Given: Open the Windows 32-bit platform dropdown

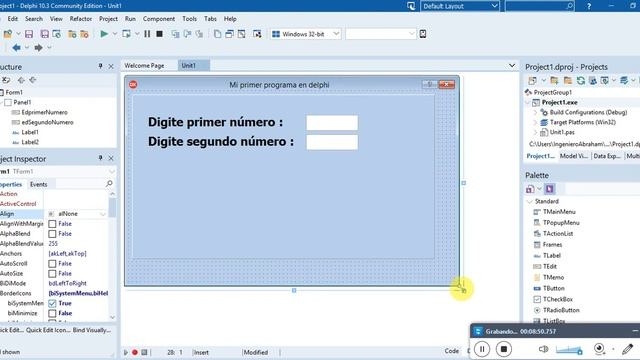Looking at the screenshot, I should click(336, 34).
